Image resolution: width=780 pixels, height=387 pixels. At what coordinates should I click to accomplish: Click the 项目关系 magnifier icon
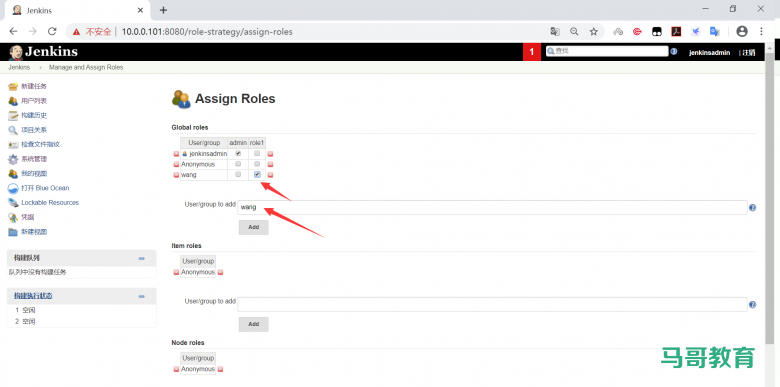tap(13, 130)
